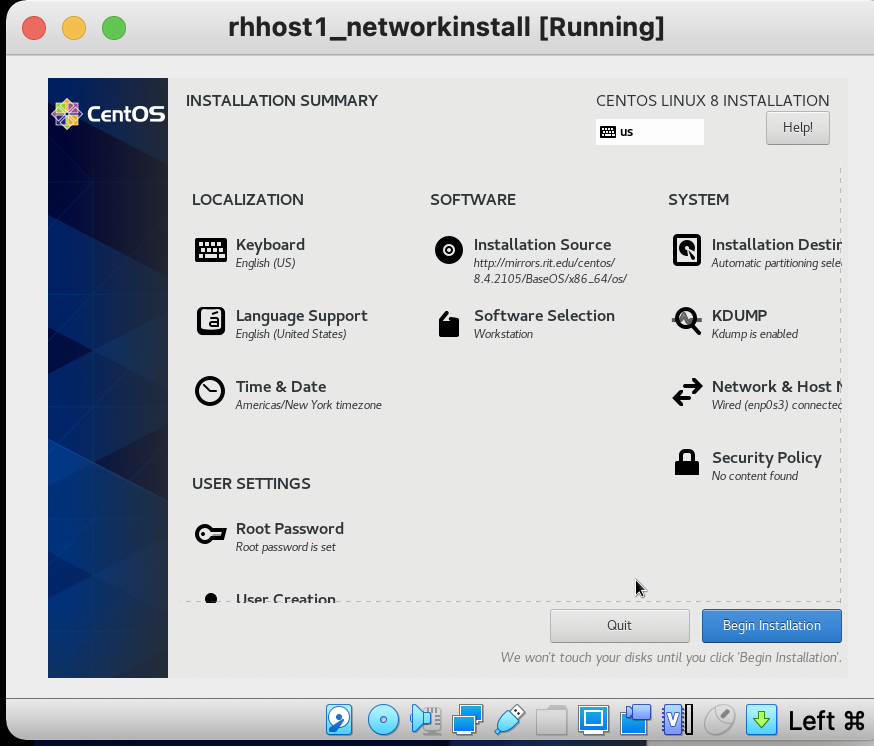Click the Workstation software selection text

click(503, 334)
